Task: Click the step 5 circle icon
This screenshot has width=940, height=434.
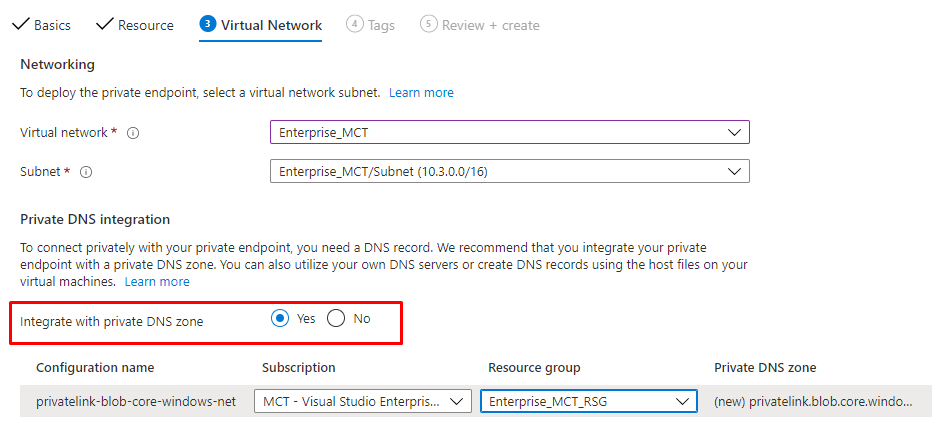Action: point(429,24)
